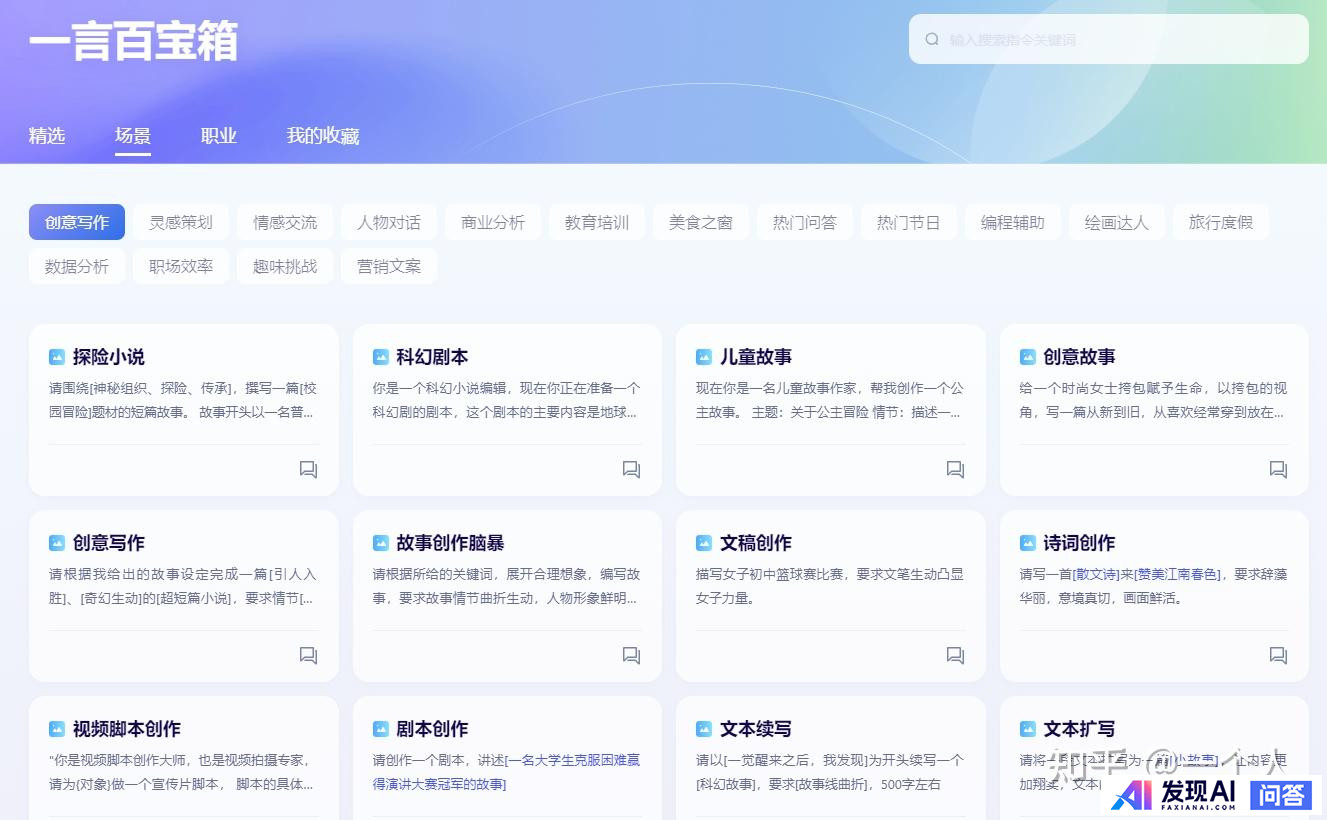This screenshot has width=1327, height=820.
Task: Go to 我的收藏 tab
Action: coord(323,135)
